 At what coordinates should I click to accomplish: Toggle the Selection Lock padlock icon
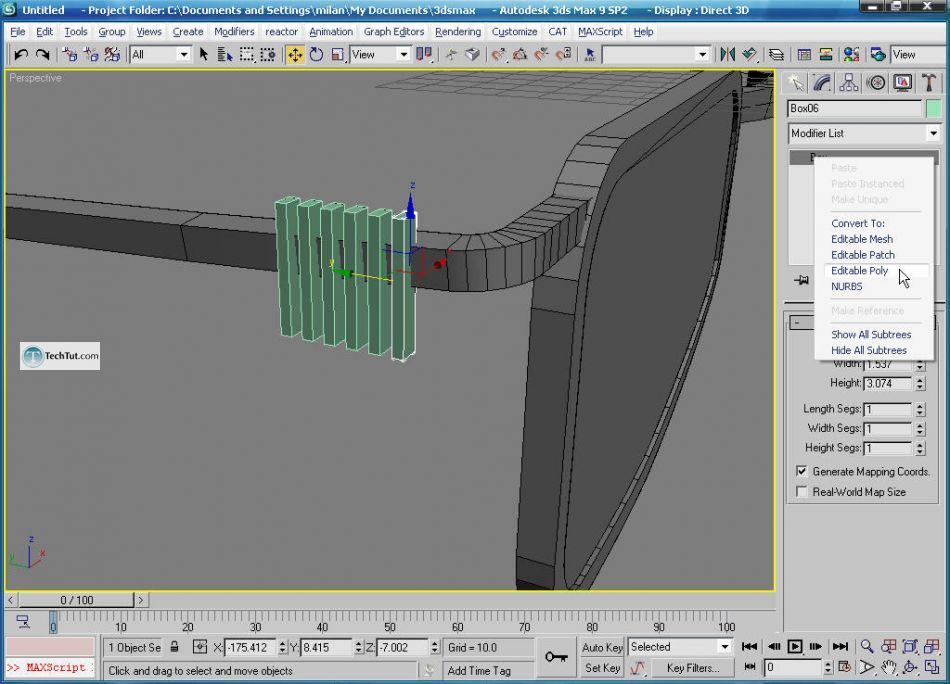click(174, 646)
